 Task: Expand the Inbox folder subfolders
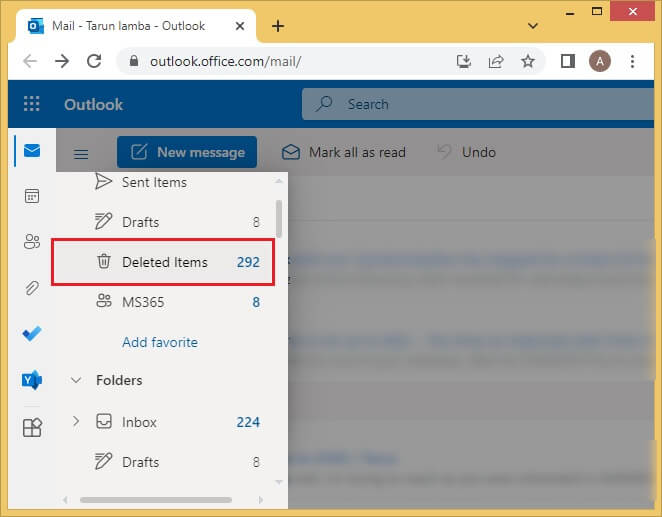[x=76, y=421]
